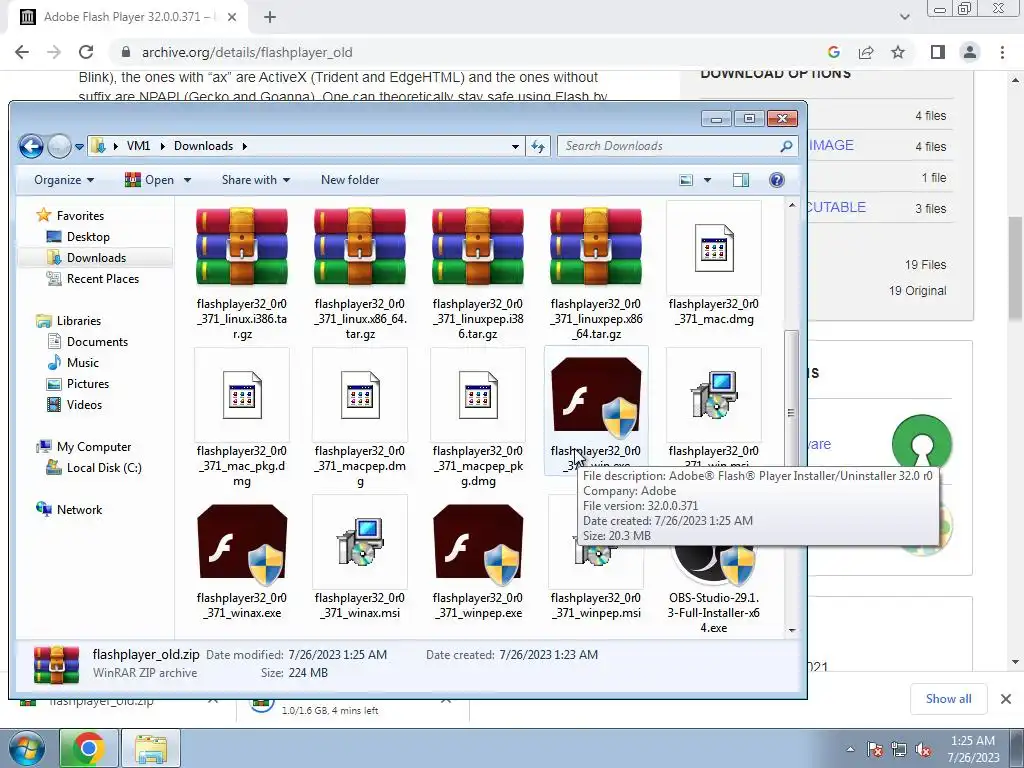The height and width of the screenshot is (768, 1024).
Task: Click Show all downloads button
Action: [948, 699]
